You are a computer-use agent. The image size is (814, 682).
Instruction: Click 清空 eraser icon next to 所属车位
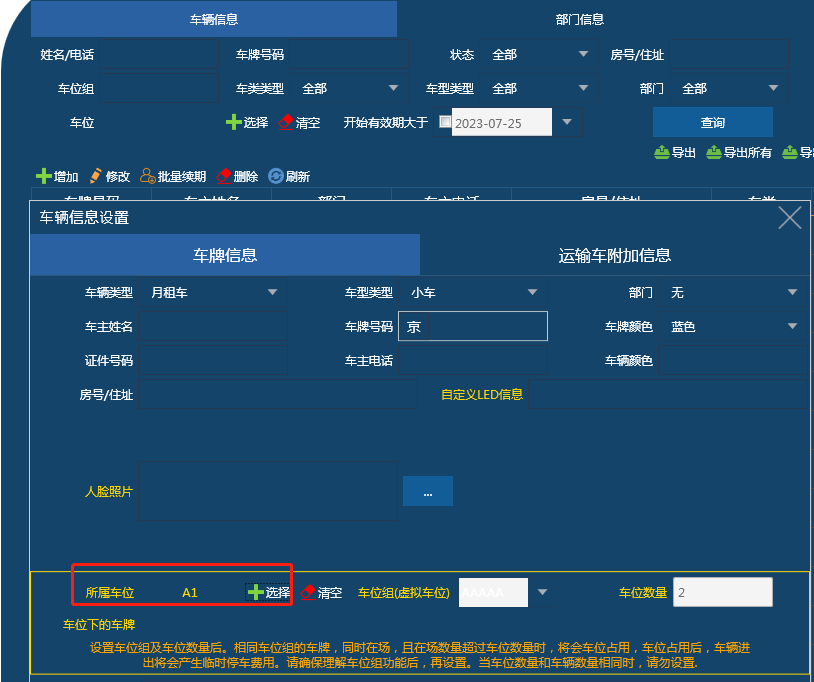click(308, 592)
